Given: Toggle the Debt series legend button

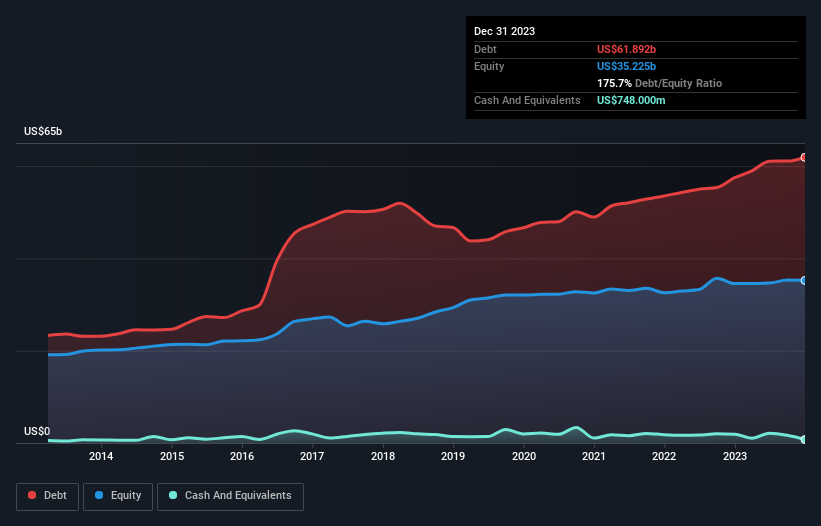Looking at the screenshot, I should tap(48, 496).
